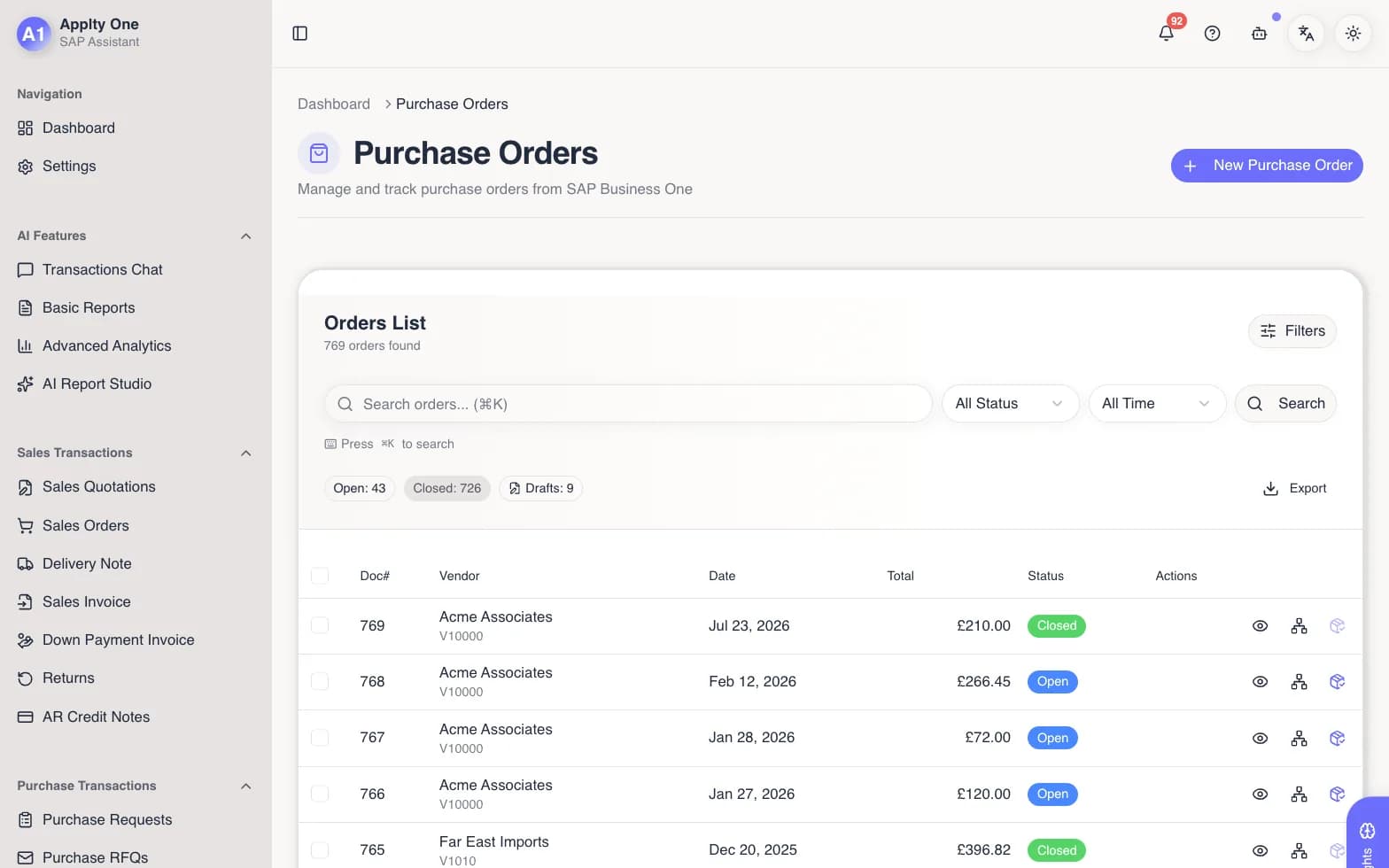Click the package icon for order 767

click(1338, 739)
